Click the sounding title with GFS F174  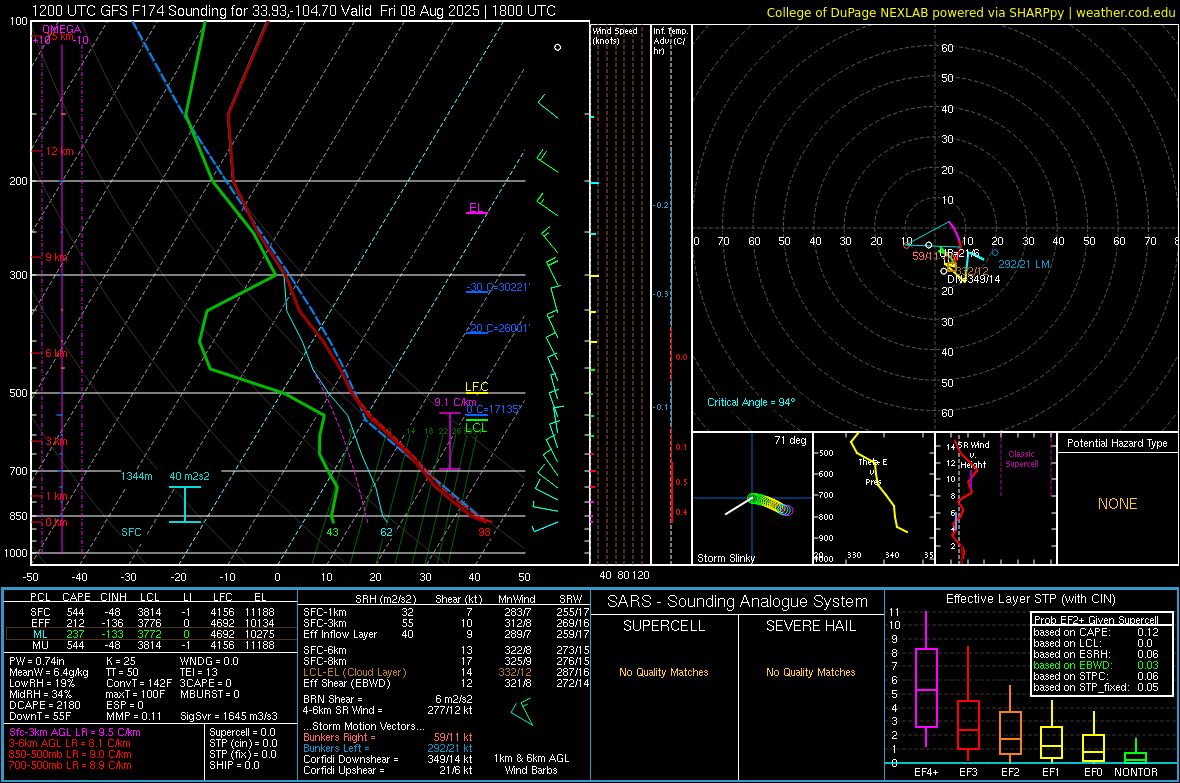click(x=294, y=11)
